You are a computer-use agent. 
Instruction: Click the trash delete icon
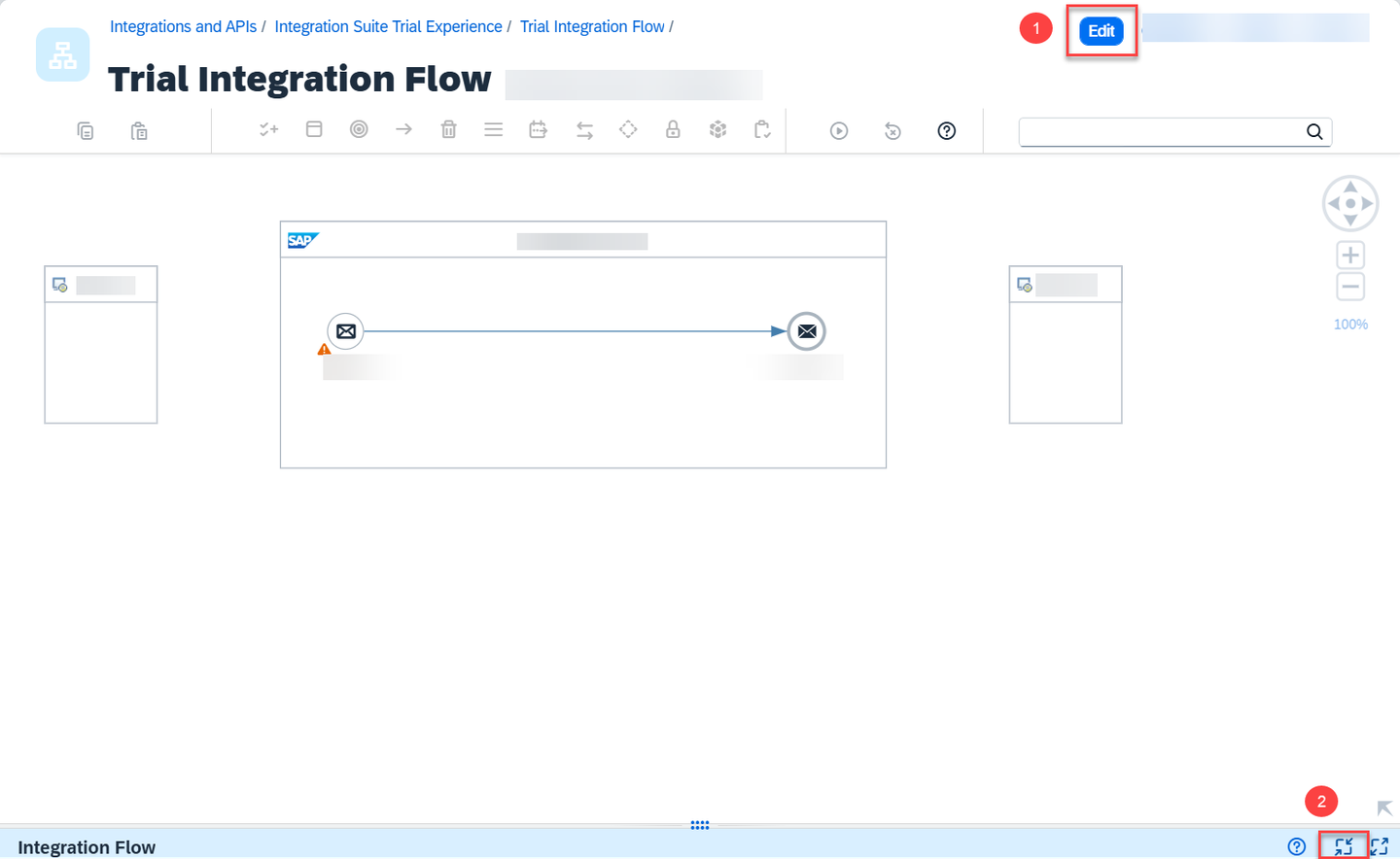[448, 129]
